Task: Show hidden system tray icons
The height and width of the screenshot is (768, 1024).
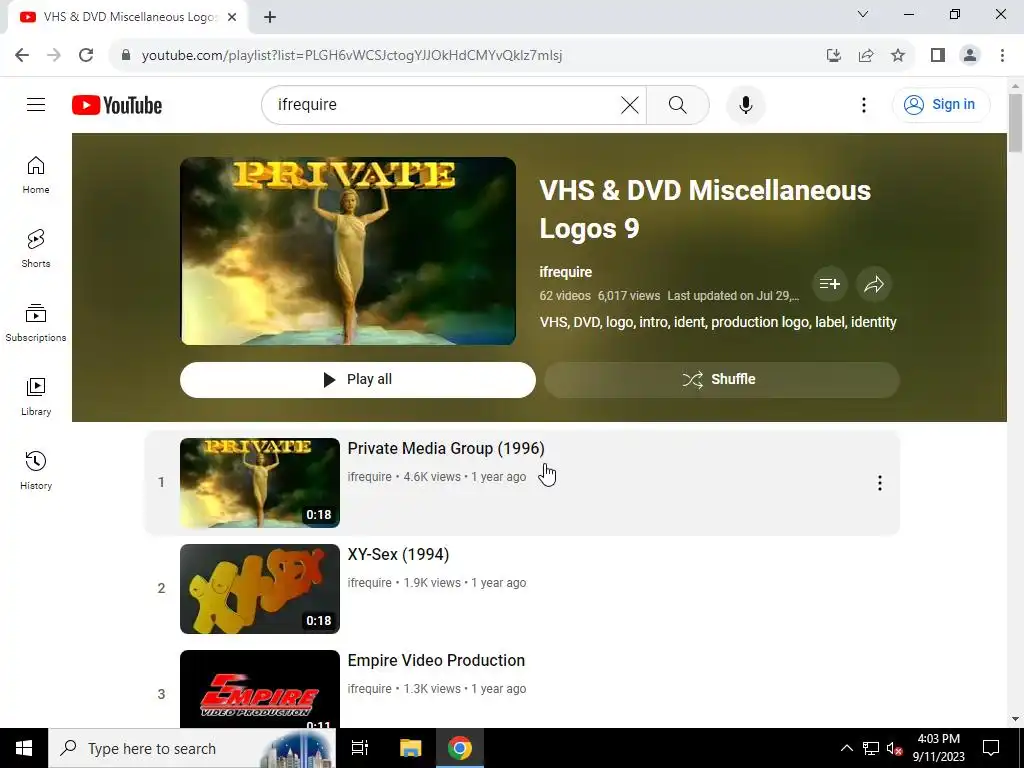Action: pyautogui.click(x=846, y=748)
